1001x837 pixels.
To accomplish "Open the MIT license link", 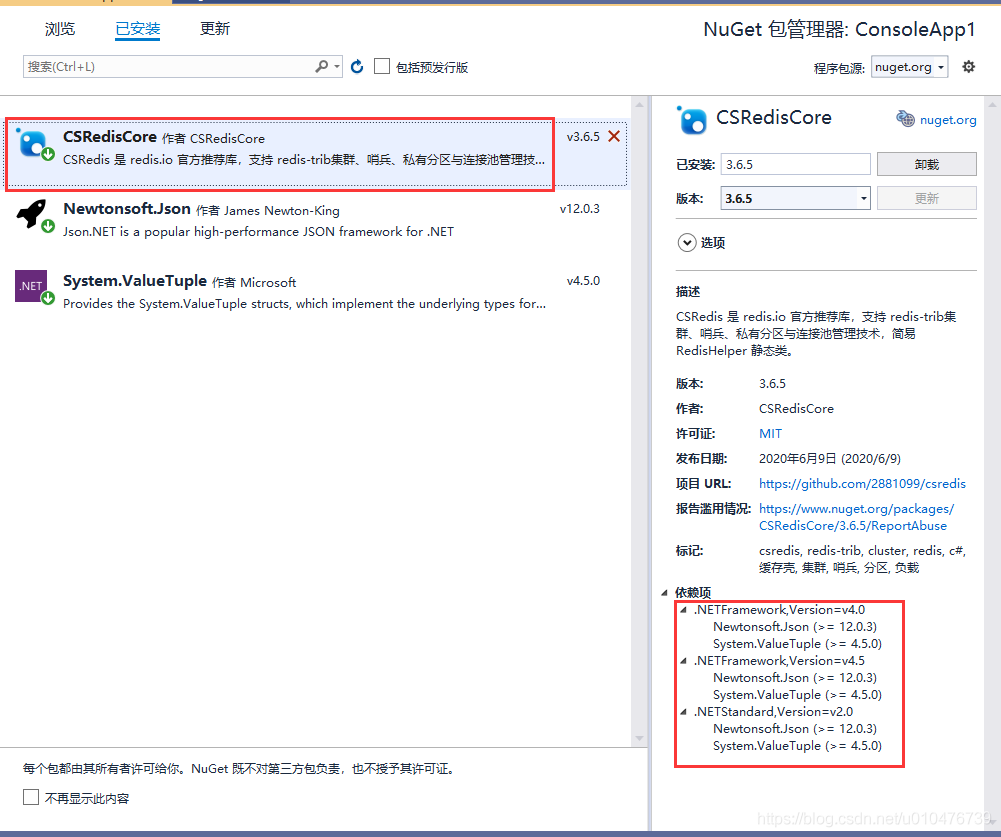I will (770, 434).
